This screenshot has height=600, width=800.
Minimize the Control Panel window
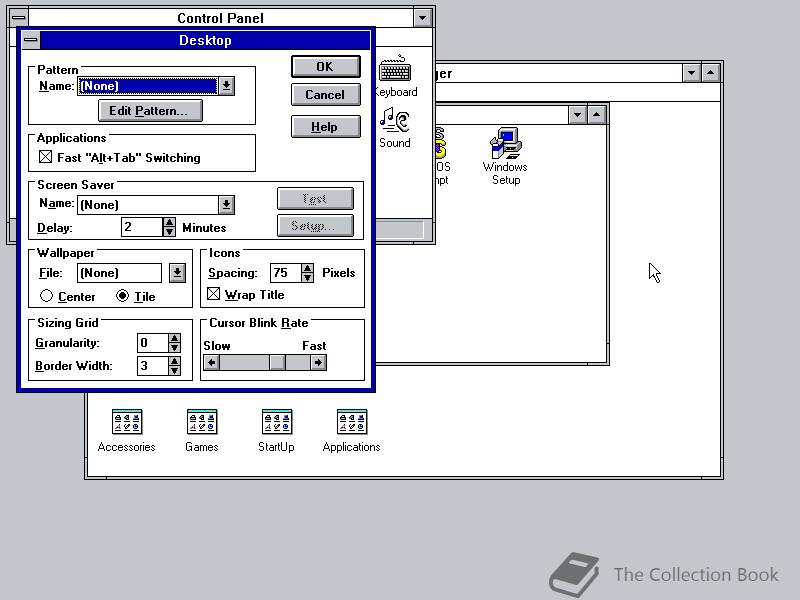pos(422,18)
